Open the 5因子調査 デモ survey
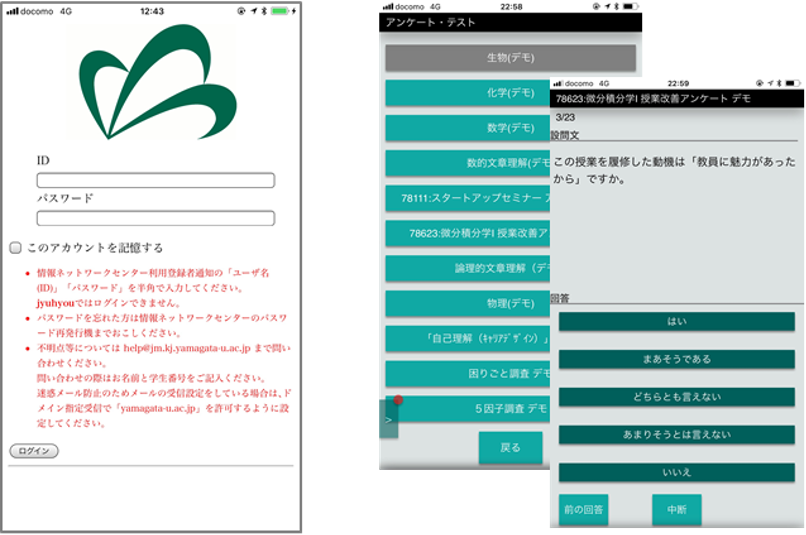 click(x=468, y=409)
